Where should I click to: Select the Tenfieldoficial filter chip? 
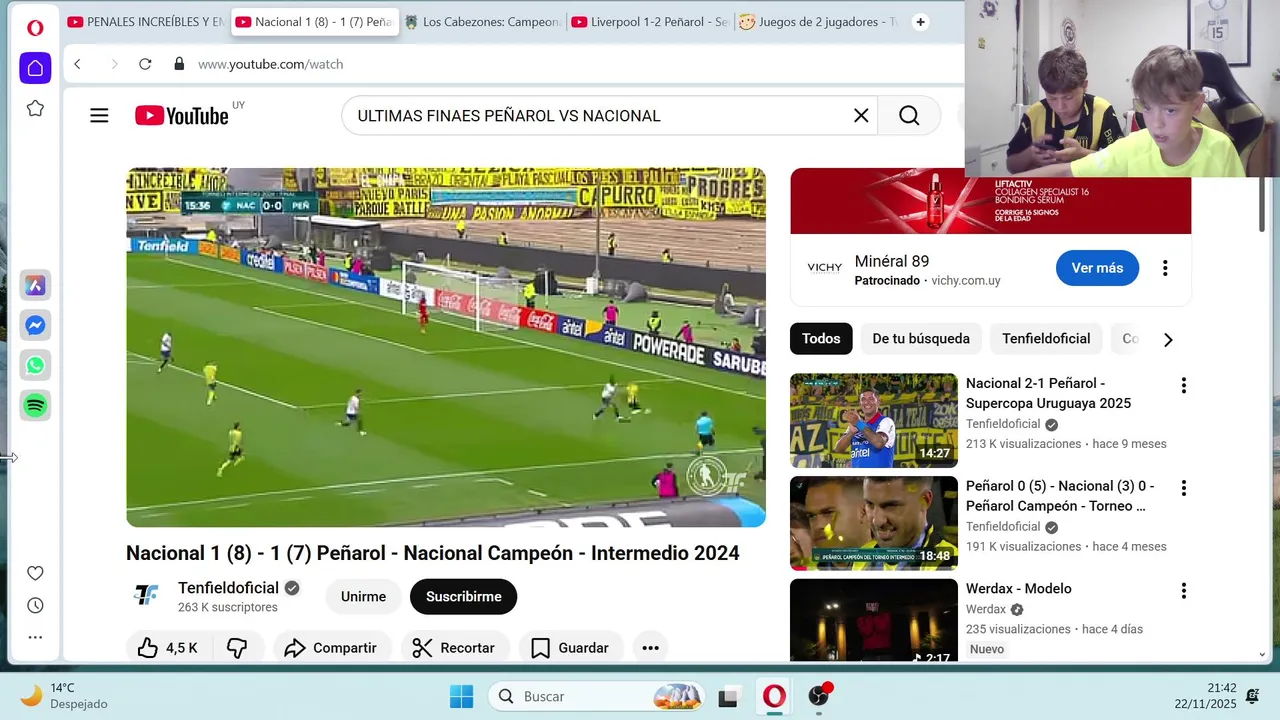(1046, 339)
